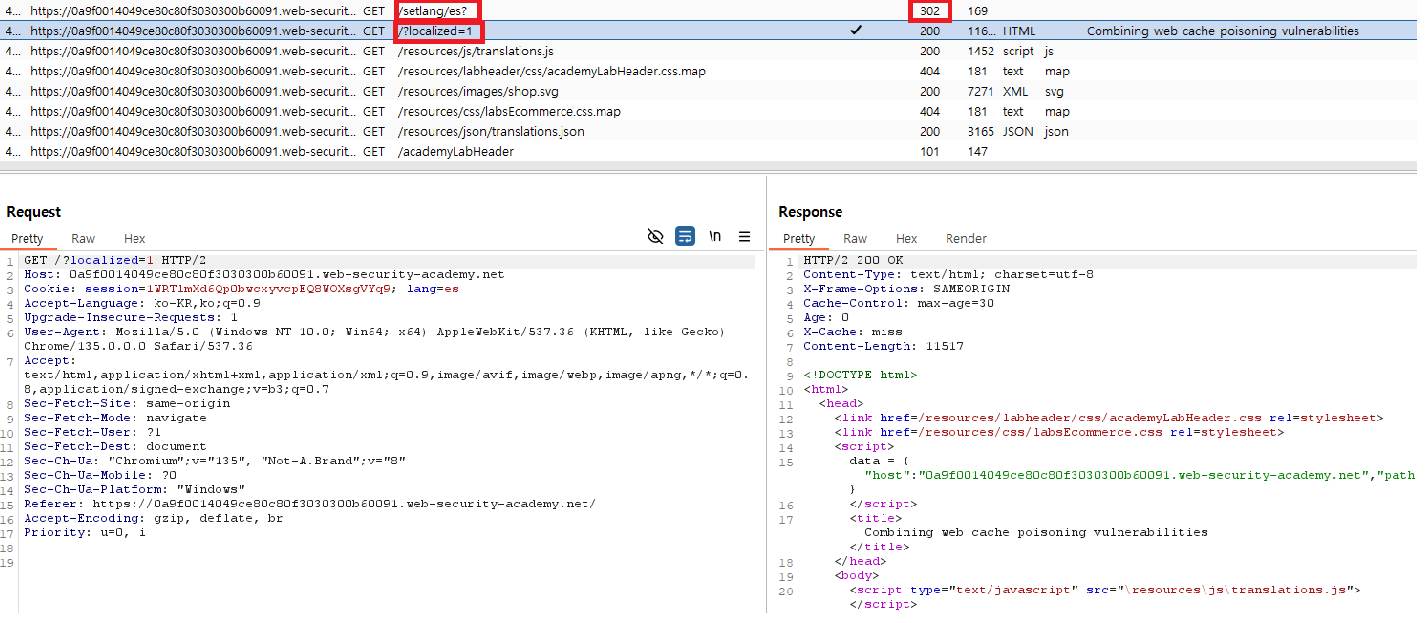Viewport: 1426px width, 623px height.
Task: Switch to the Request Hex tab
Action: (135, 238)
